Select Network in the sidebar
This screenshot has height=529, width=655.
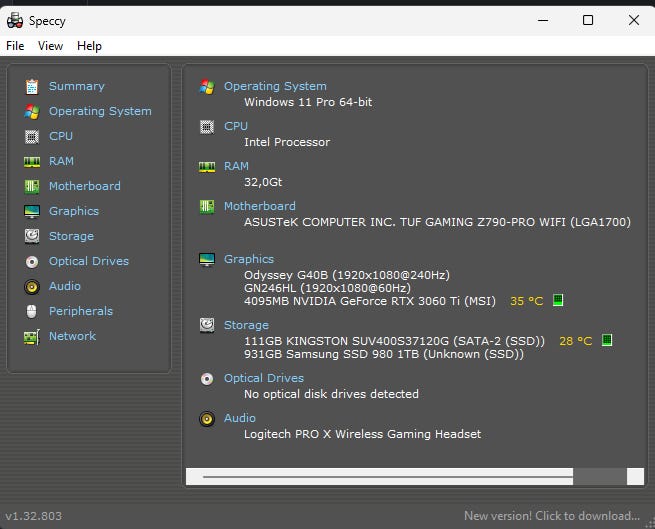72,336
